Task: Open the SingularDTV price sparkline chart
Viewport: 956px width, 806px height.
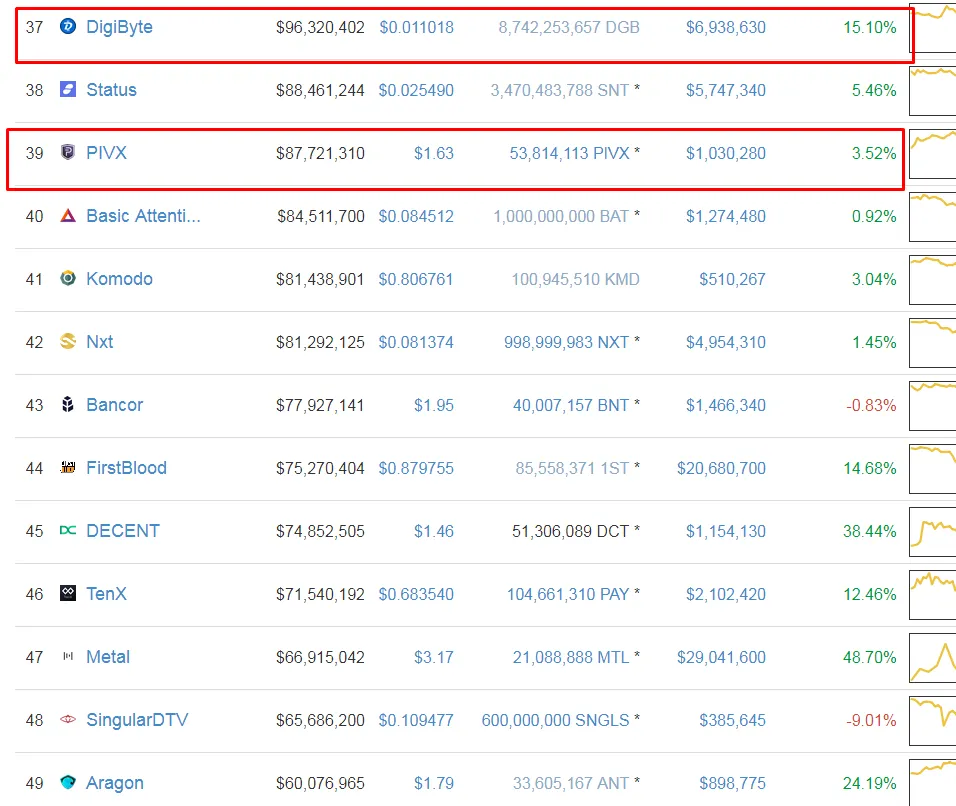Action: click(x=933, y=720)
